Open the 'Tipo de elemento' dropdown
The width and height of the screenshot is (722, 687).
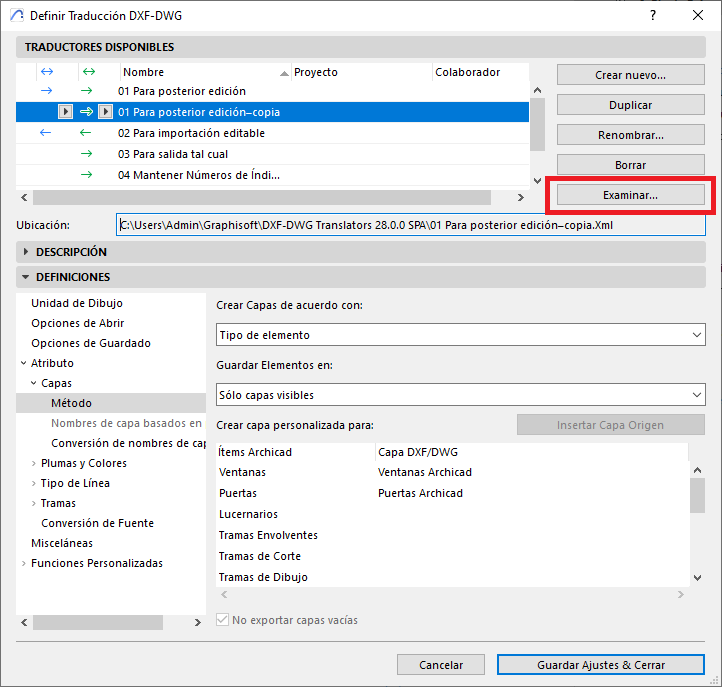tap(460, 335)
